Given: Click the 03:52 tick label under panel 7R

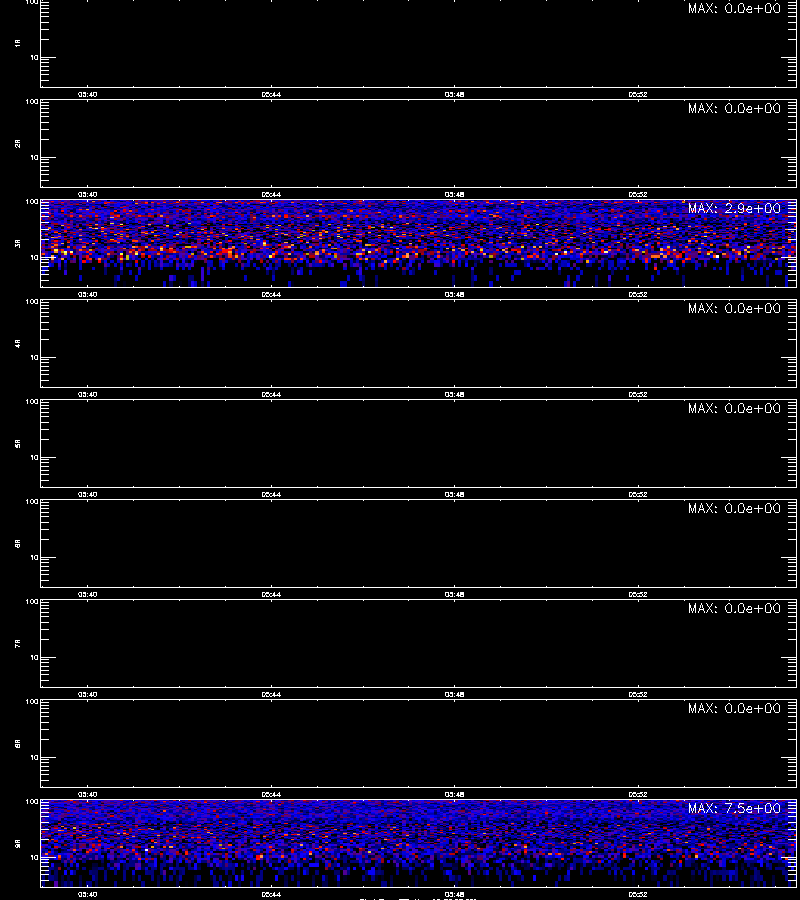Looking at the screenshot, I should [638, 695].
